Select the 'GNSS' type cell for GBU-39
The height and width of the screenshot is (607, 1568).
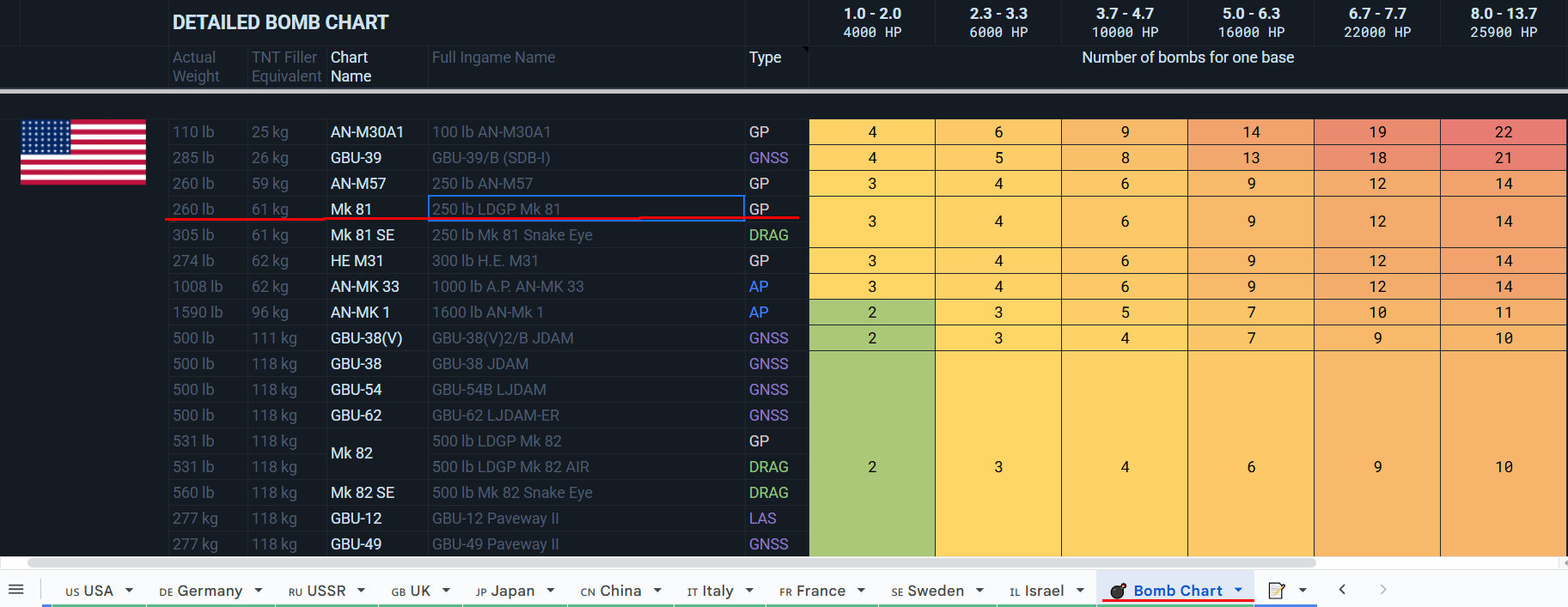(x=776, y=158)
